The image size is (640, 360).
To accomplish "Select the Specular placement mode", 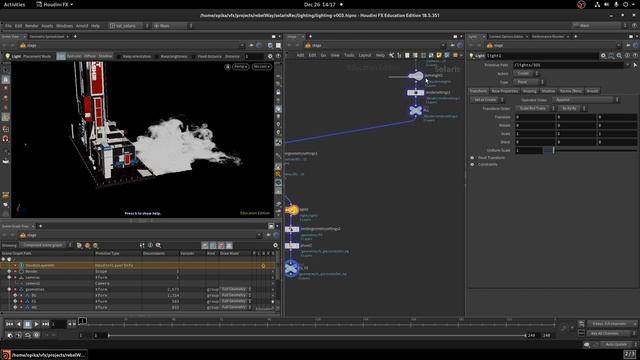I will tap(74, 56).
